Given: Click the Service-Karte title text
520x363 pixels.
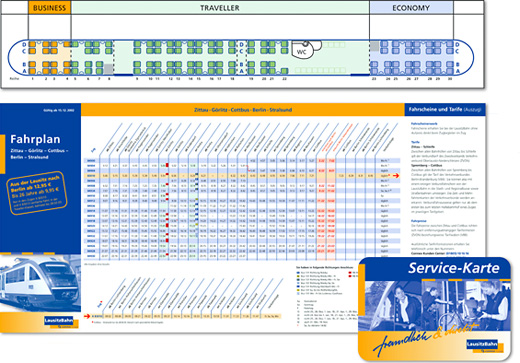Looking at the screenshot, I should tap(454, 268).
